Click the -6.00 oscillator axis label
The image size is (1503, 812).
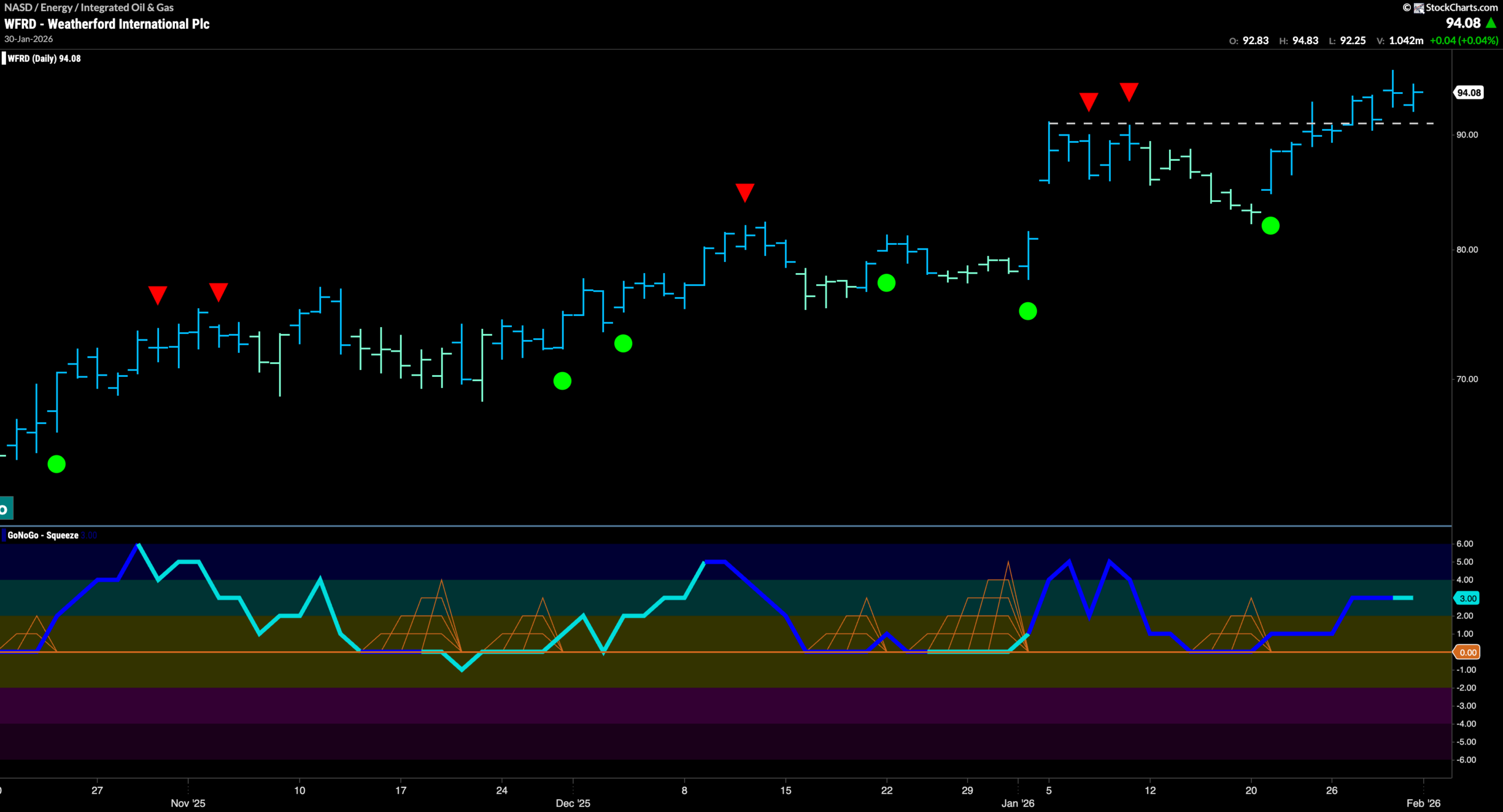coord(1466,760)
